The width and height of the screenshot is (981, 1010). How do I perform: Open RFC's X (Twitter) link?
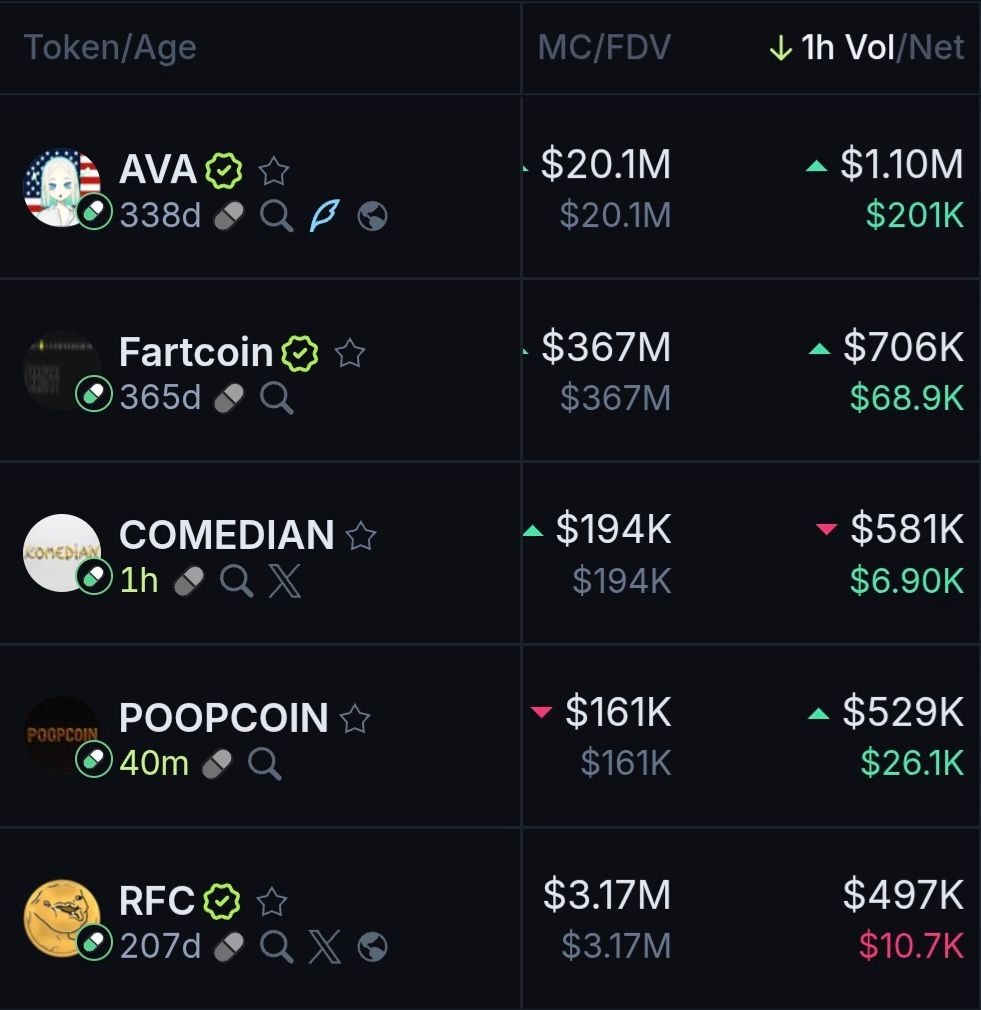pos(324,946)
